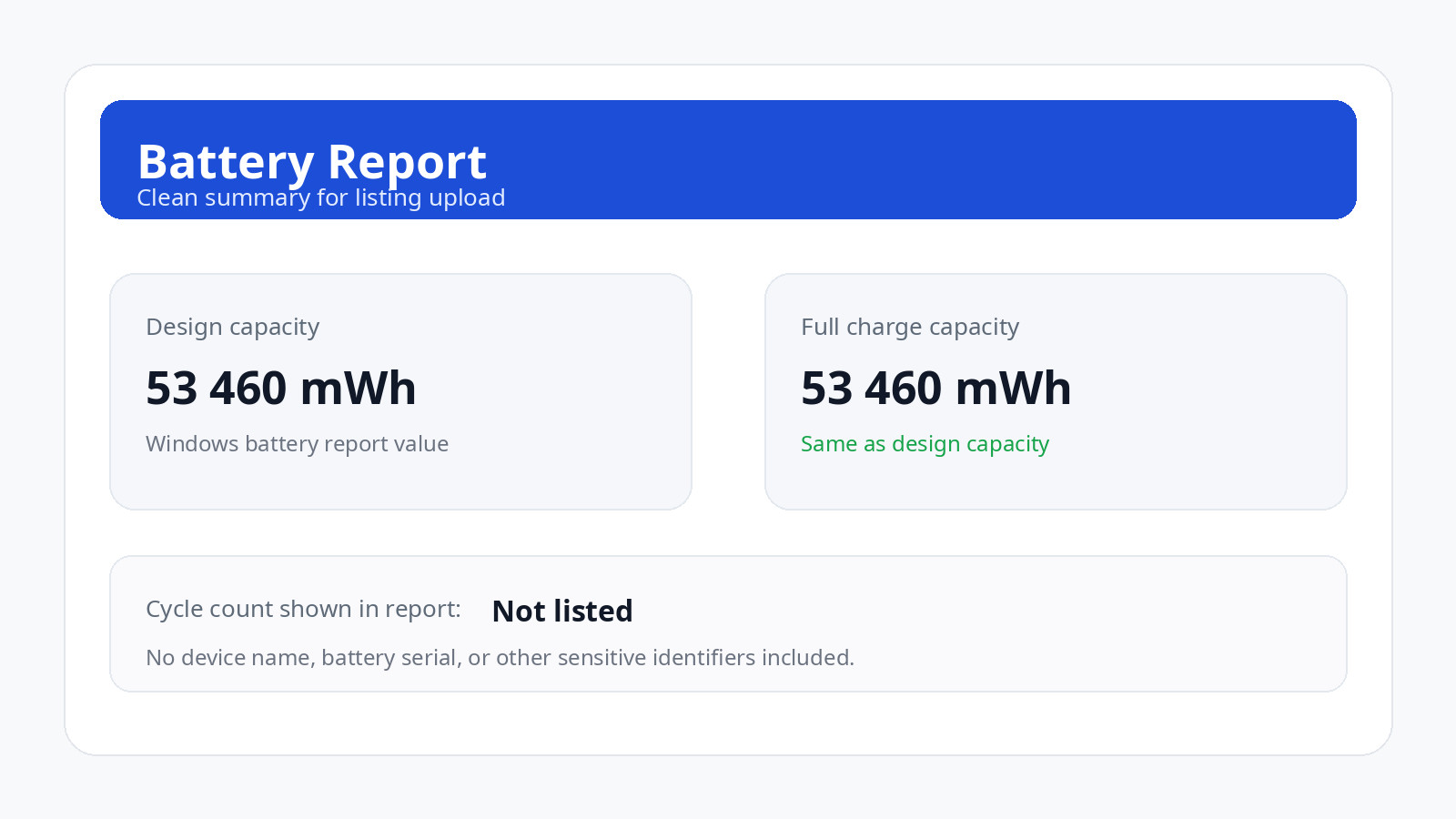Click the word 'Battery' in the header
This screenshot has height=819, width=1456.
226,163
